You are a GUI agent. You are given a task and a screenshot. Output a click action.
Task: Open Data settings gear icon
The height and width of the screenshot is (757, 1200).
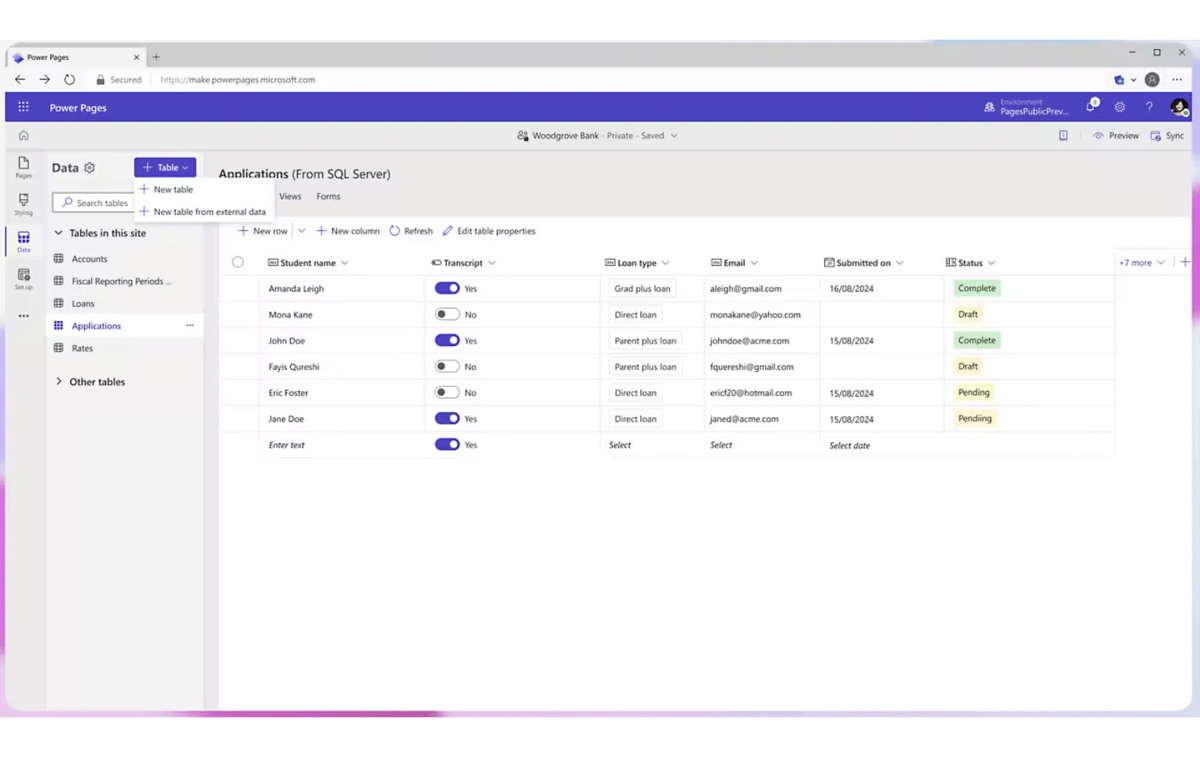[89, 168]
